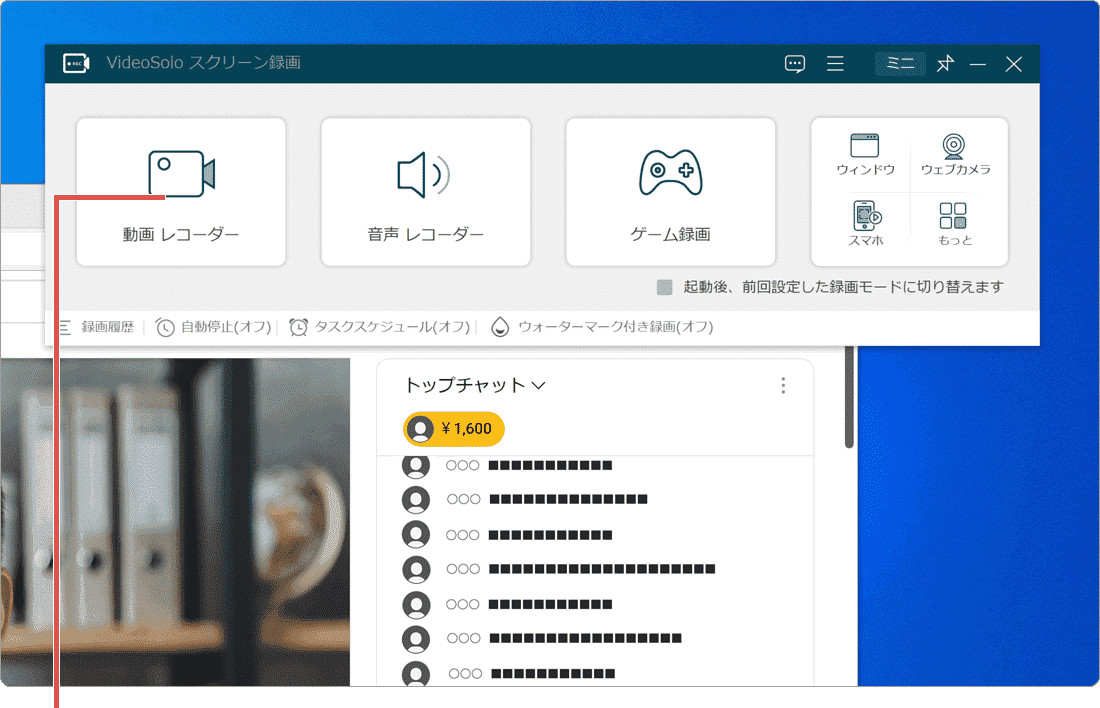The image size is (1100, 708).
Task: Open the hamburger menu in the title bar
Action: 835,63
